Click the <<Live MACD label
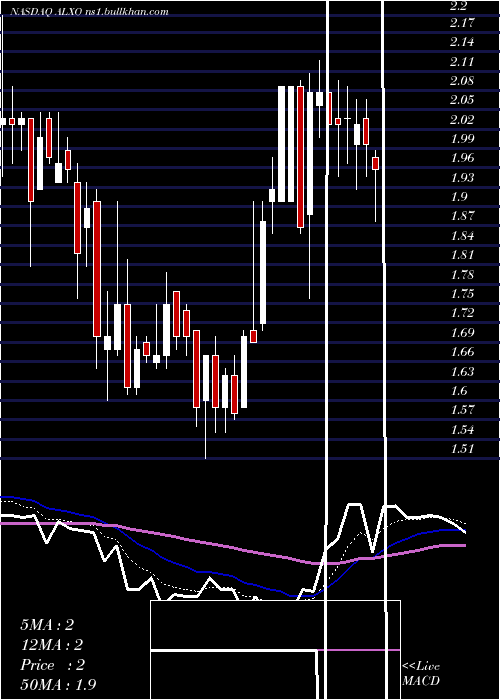Screen dimensions: 500x700 421,674
